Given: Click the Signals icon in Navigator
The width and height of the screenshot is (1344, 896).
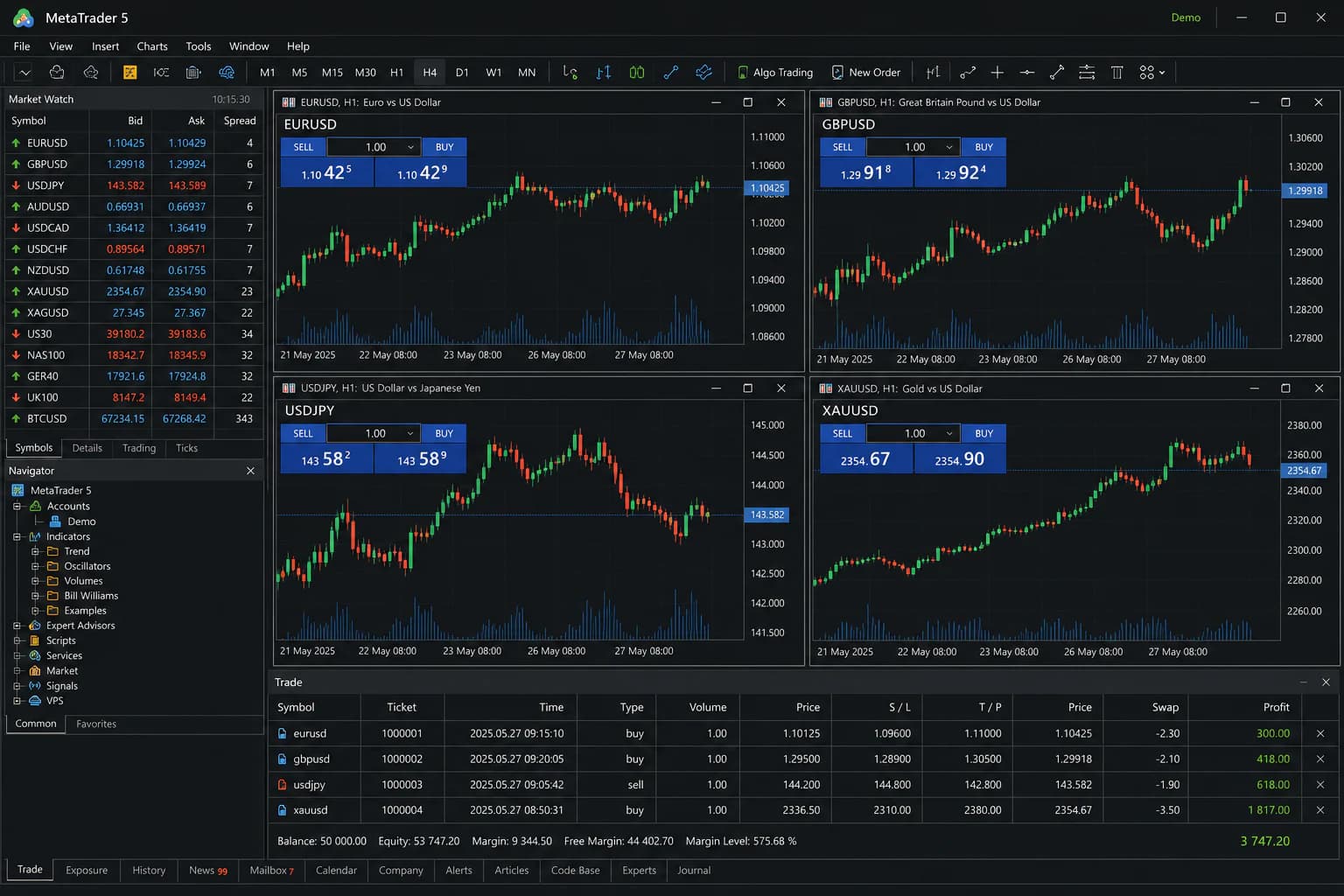Looking at the screenshot, I should point(35,686).
